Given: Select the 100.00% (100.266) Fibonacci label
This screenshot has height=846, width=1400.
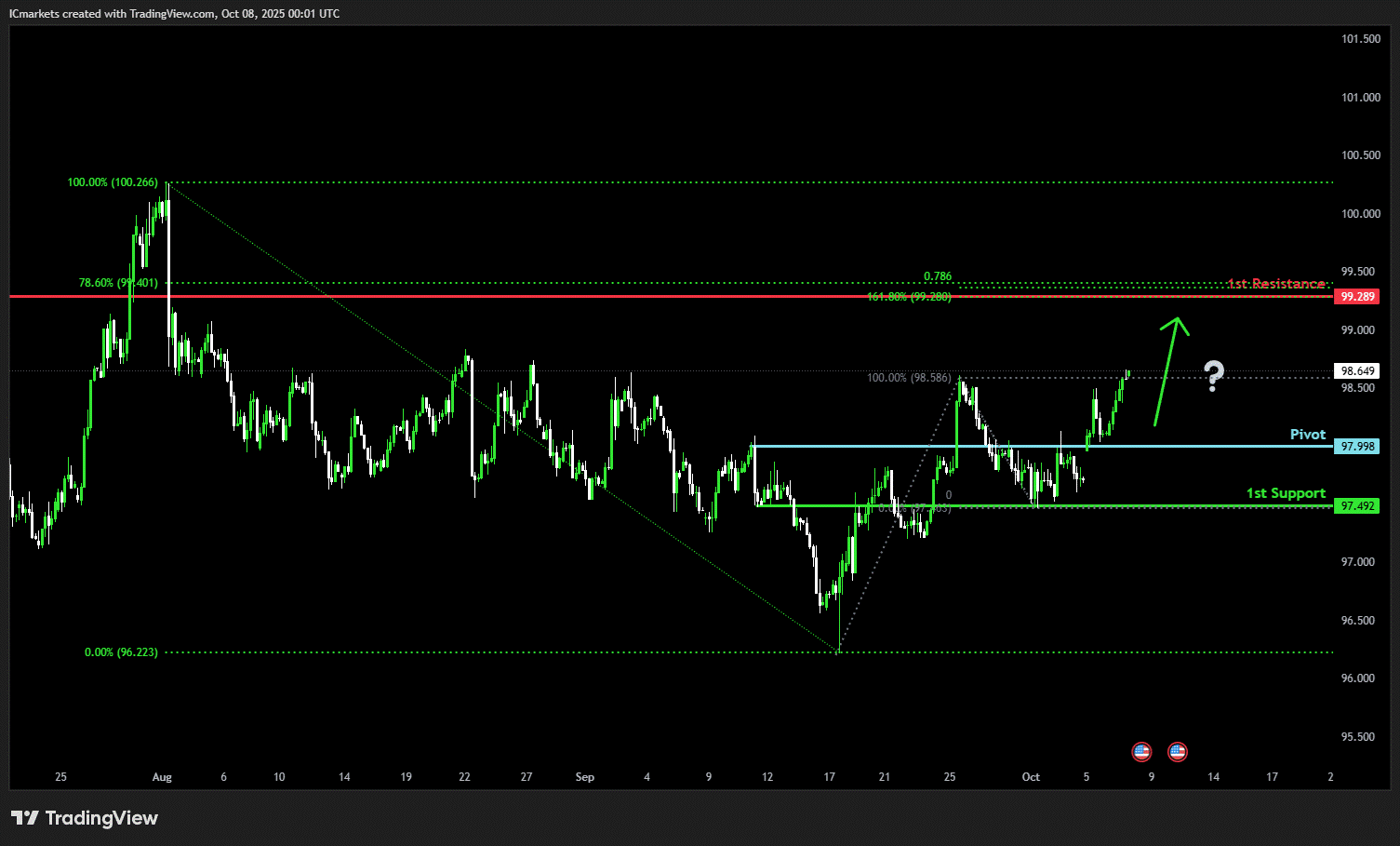Looking at the screenshot, I should 113,182.
